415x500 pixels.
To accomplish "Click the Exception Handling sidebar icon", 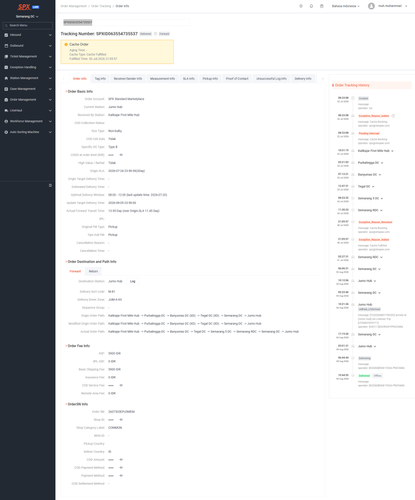I will pos(6,67).
